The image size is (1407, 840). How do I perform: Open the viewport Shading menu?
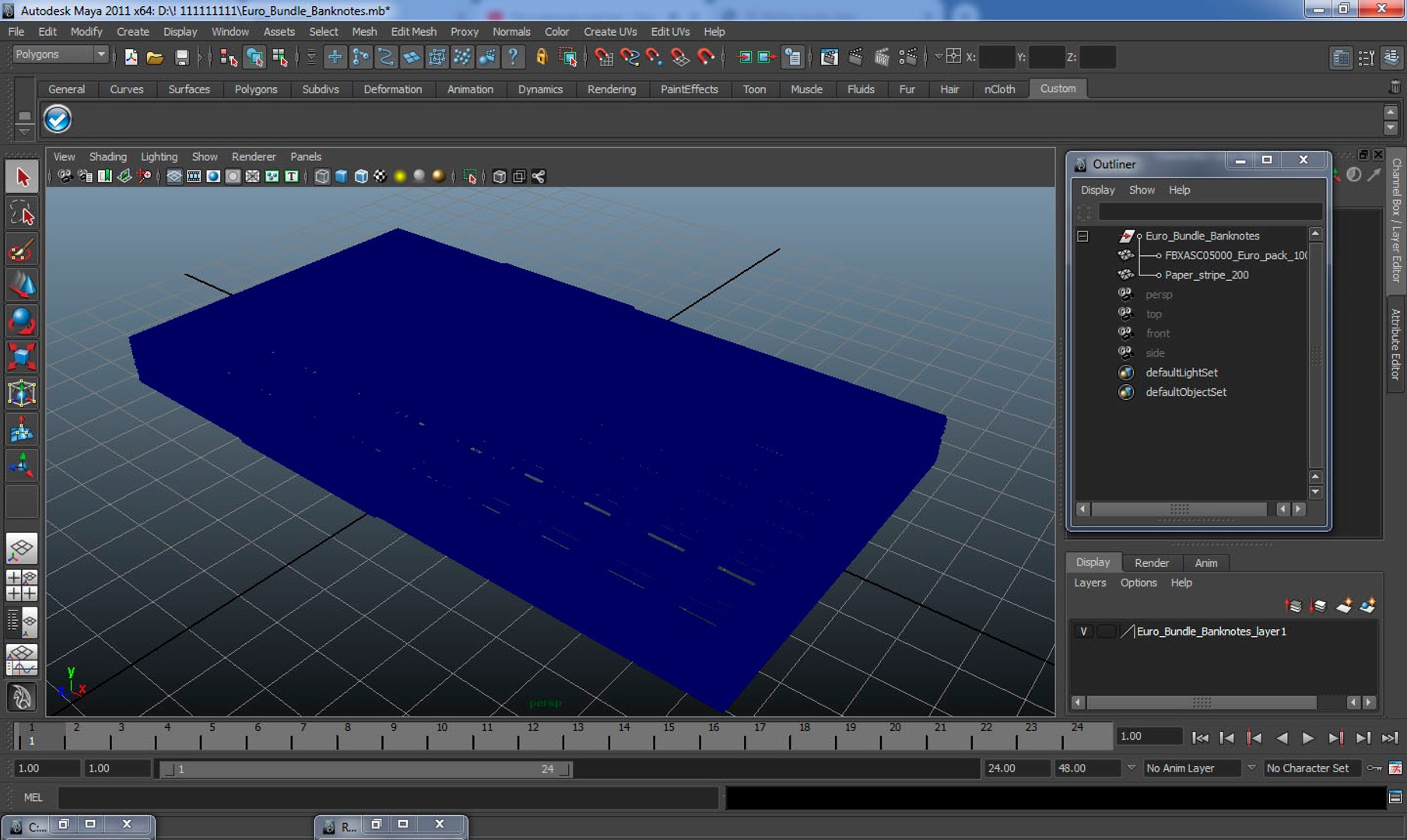(107, 156)
